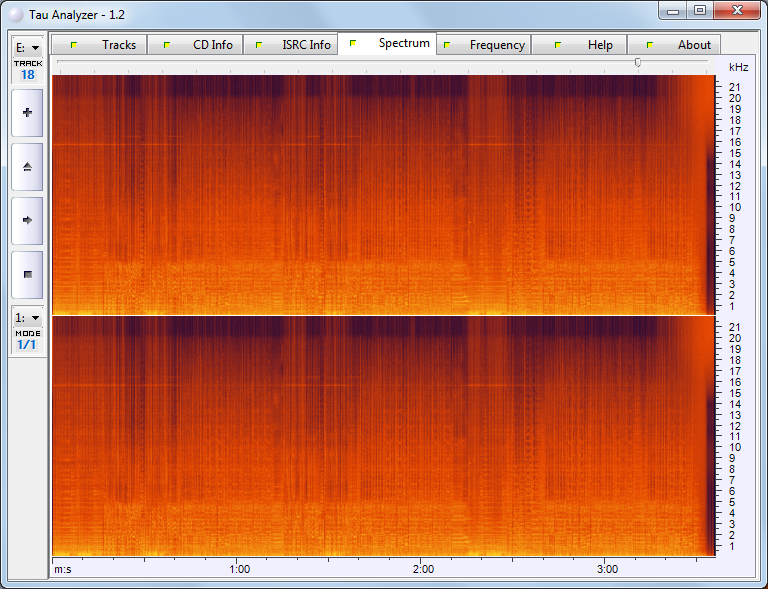Click the upper channel spectrogram display

pos(380,194)
